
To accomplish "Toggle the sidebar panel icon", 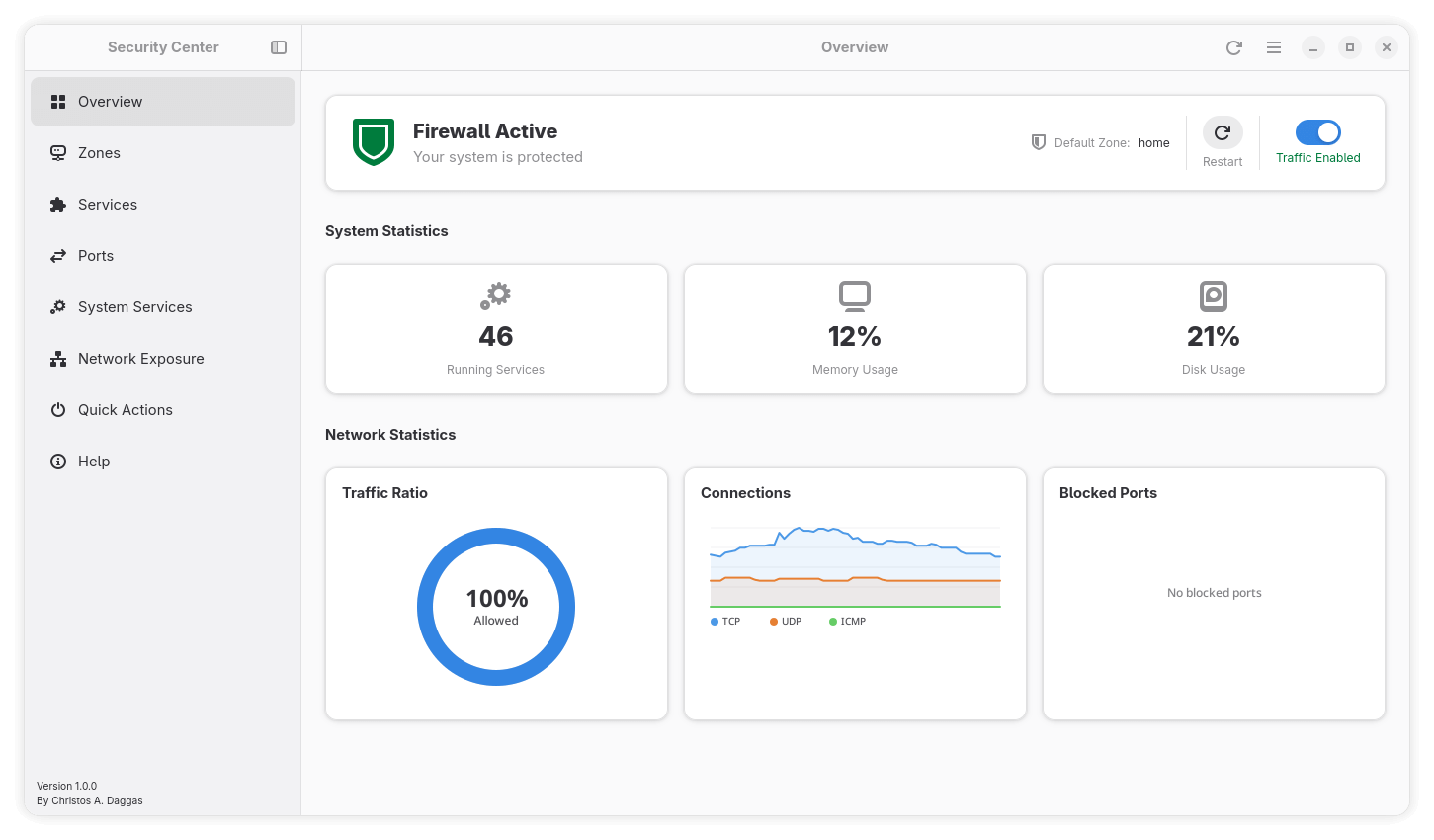I will [x=279, y=47].
